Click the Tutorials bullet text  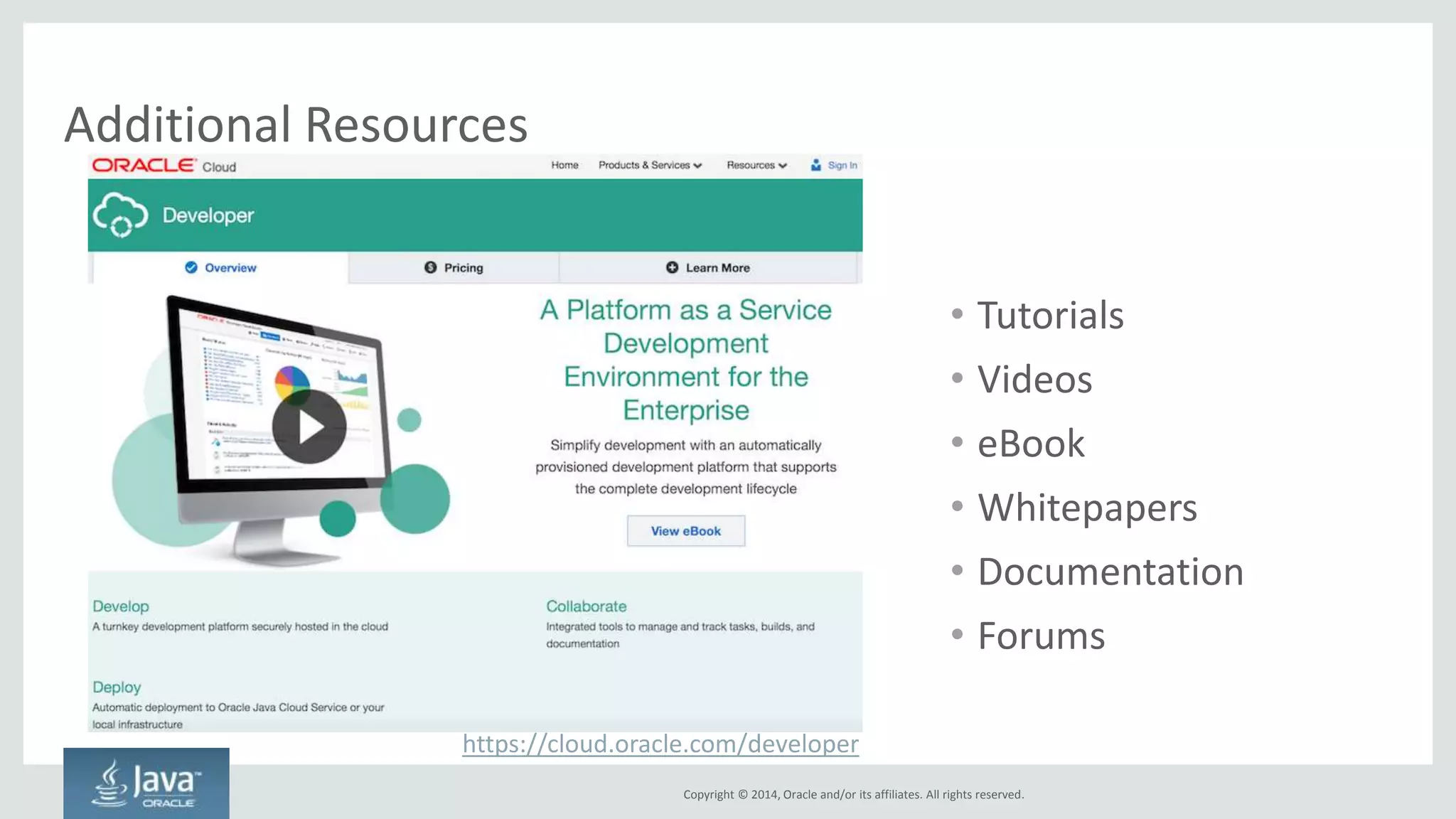1050,315
